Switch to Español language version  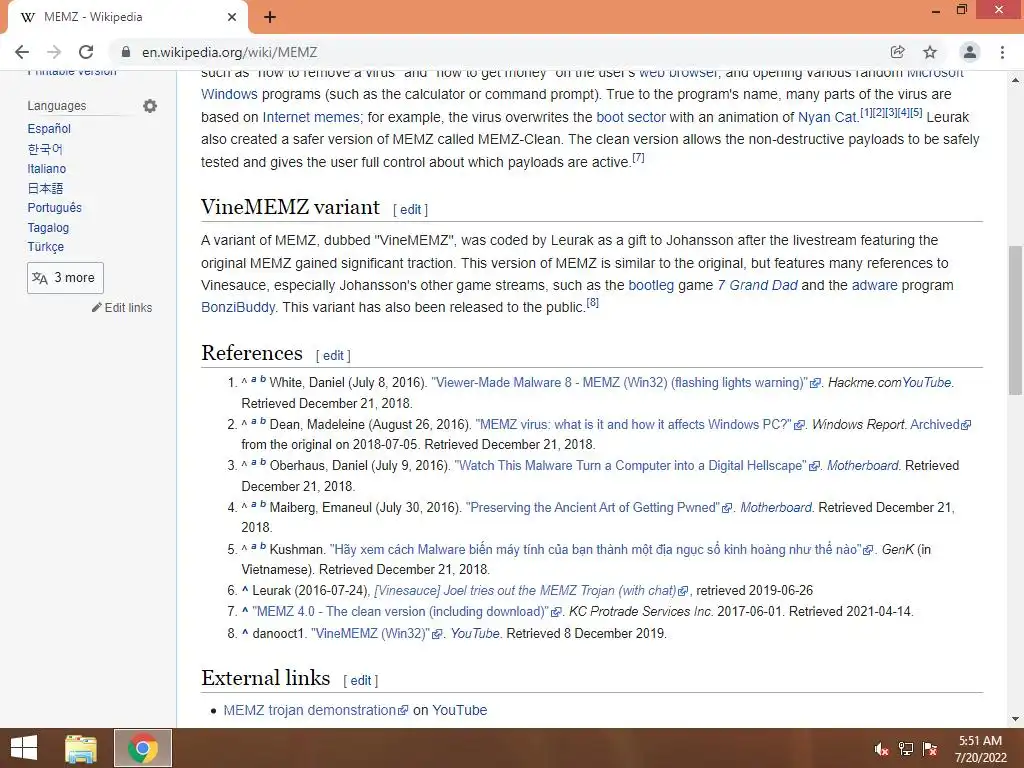pos(49,129)
